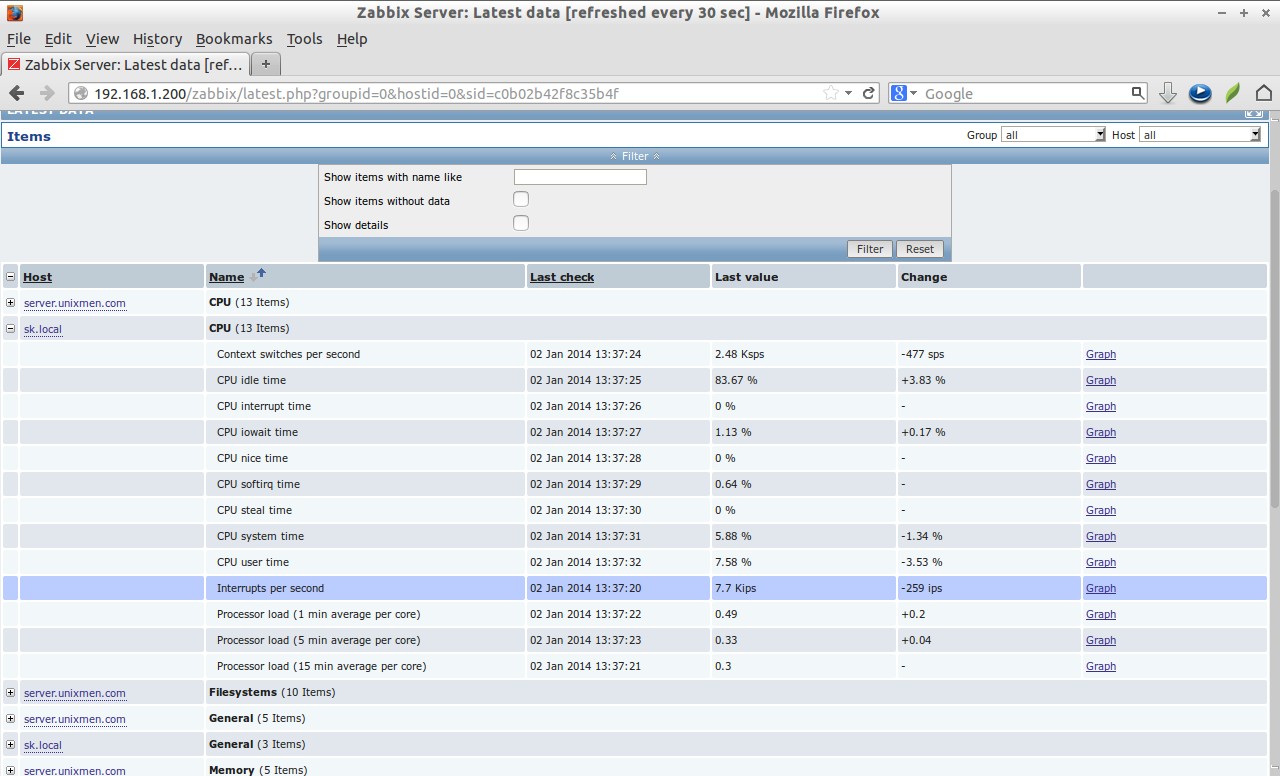The width and height of the screenshot is (1280, 776).
Task: Enable the Show details checkbox
Action: click(x=521, y=223)
